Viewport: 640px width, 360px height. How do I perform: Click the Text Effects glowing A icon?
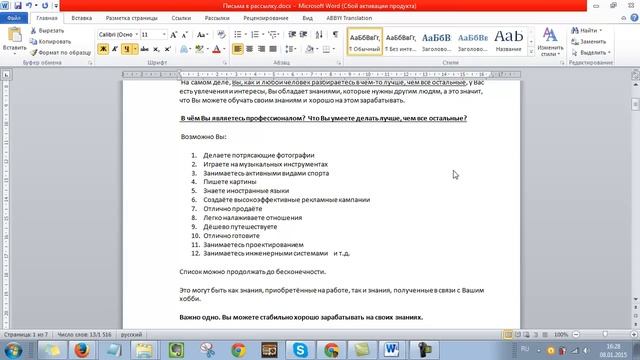click(184, 49)
